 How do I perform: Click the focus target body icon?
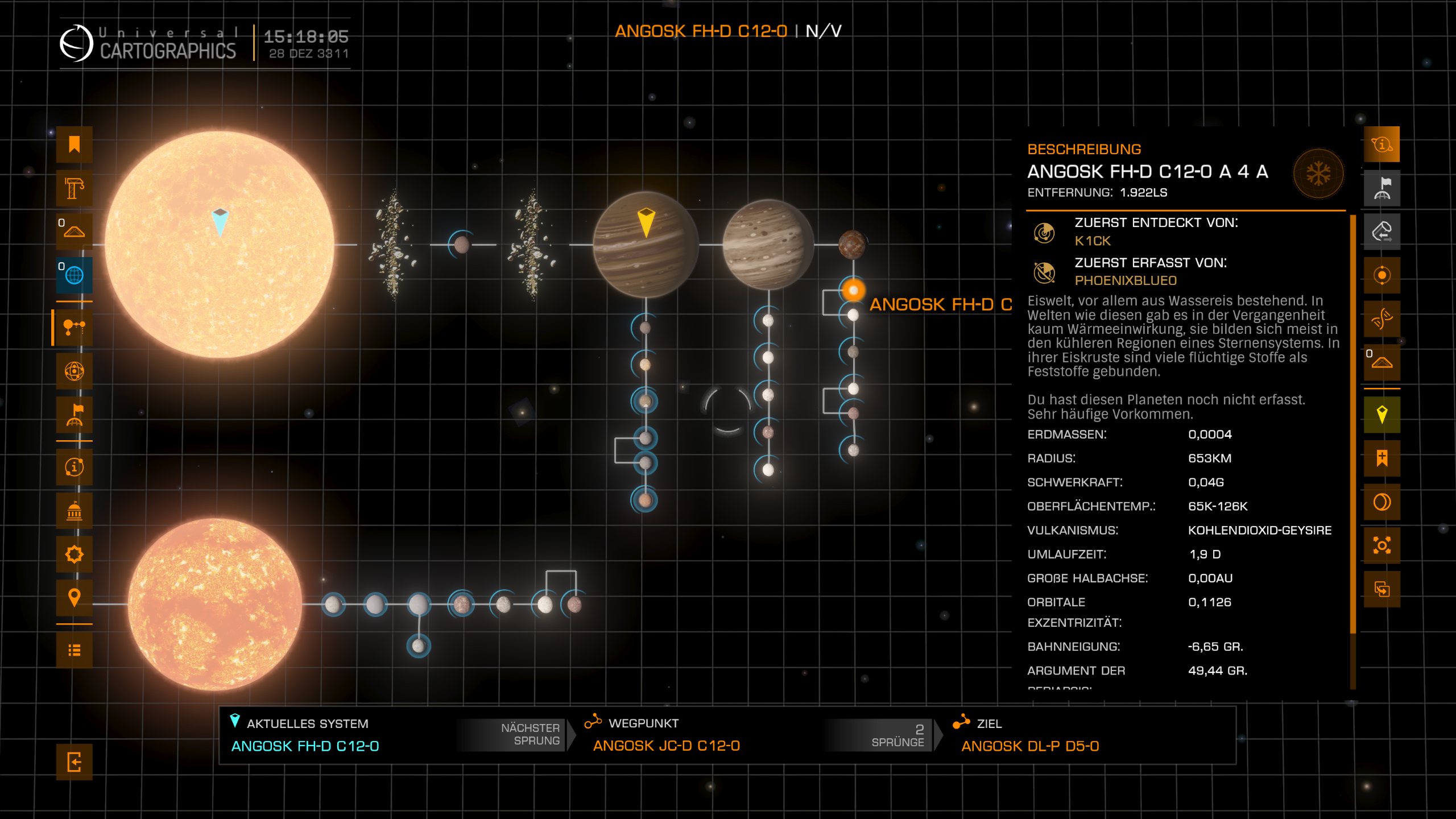(x=1381, y=545)
